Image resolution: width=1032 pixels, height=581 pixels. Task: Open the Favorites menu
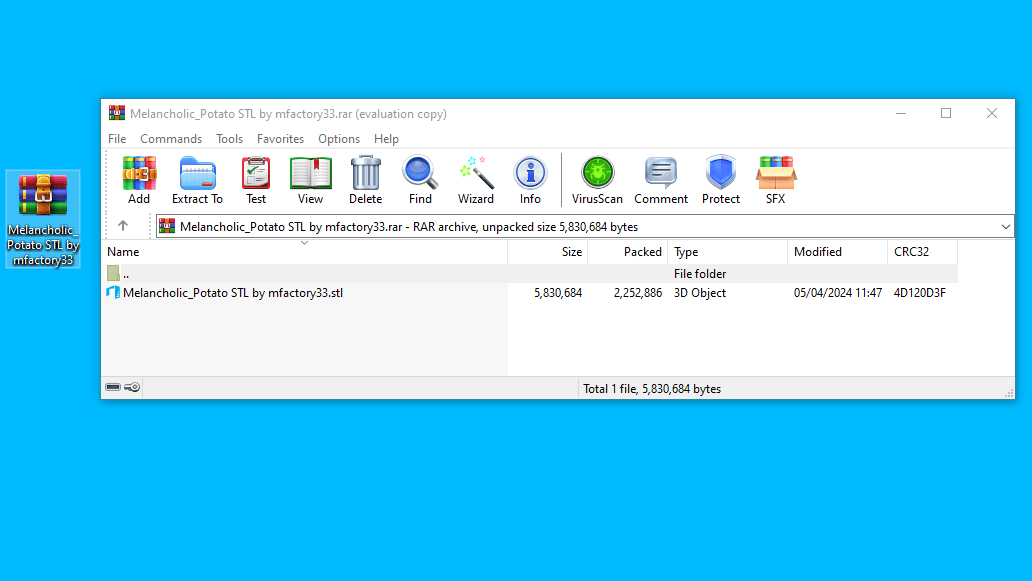[280, 139]
